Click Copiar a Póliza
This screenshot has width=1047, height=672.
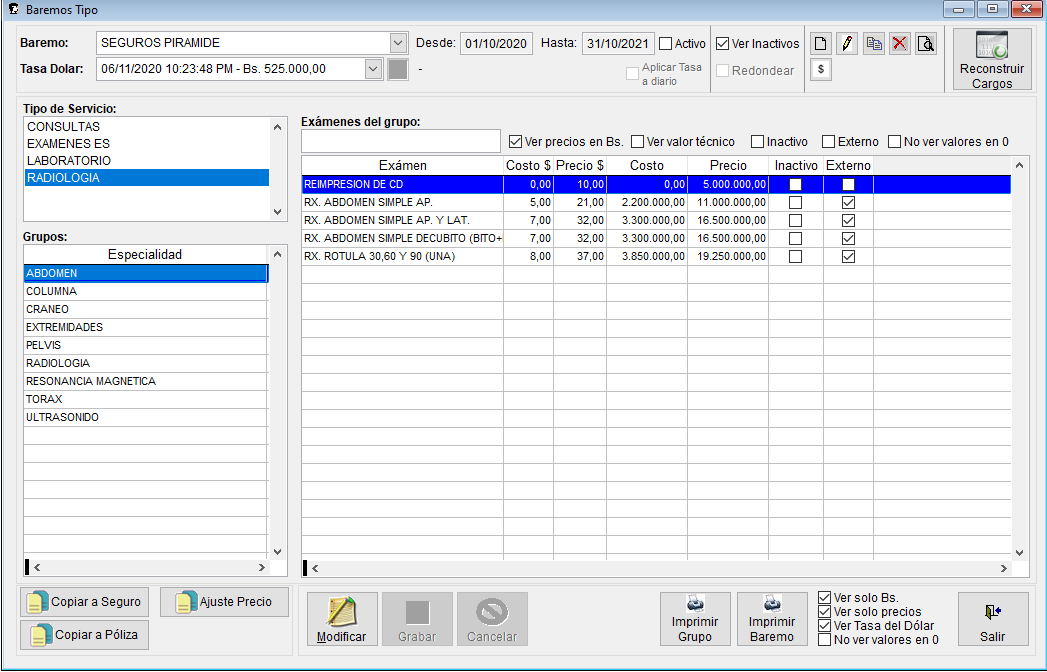(85, 635)
